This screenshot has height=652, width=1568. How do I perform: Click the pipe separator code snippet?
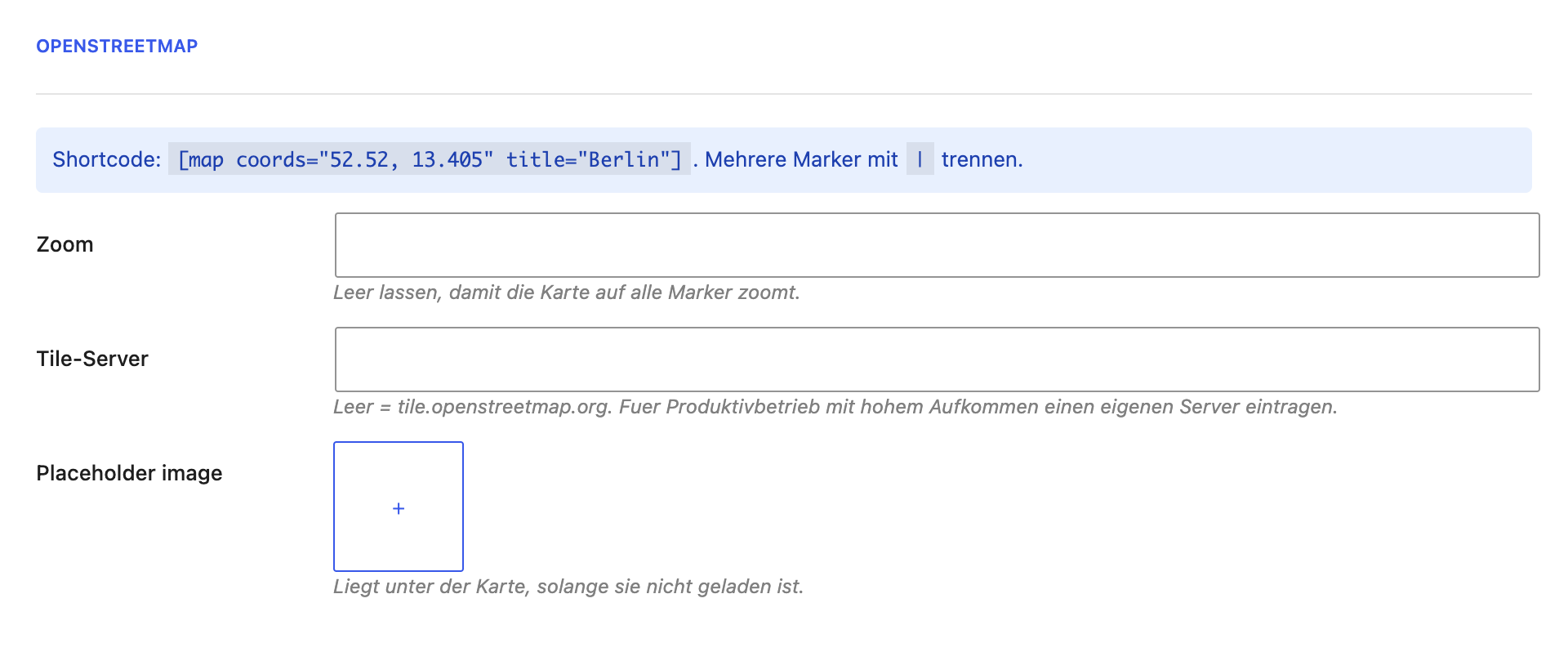920,159
